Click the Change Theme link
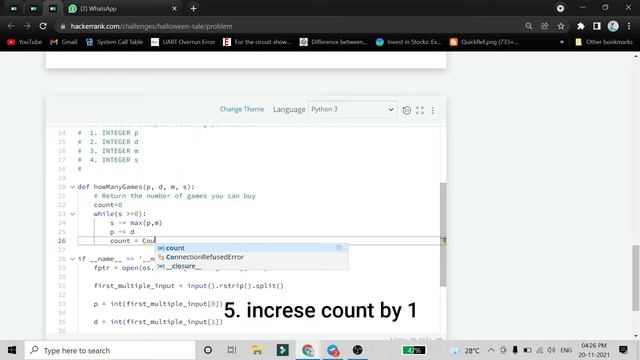Image resolution: width=640 pixels, height=360 pixels. coord(242,109)
